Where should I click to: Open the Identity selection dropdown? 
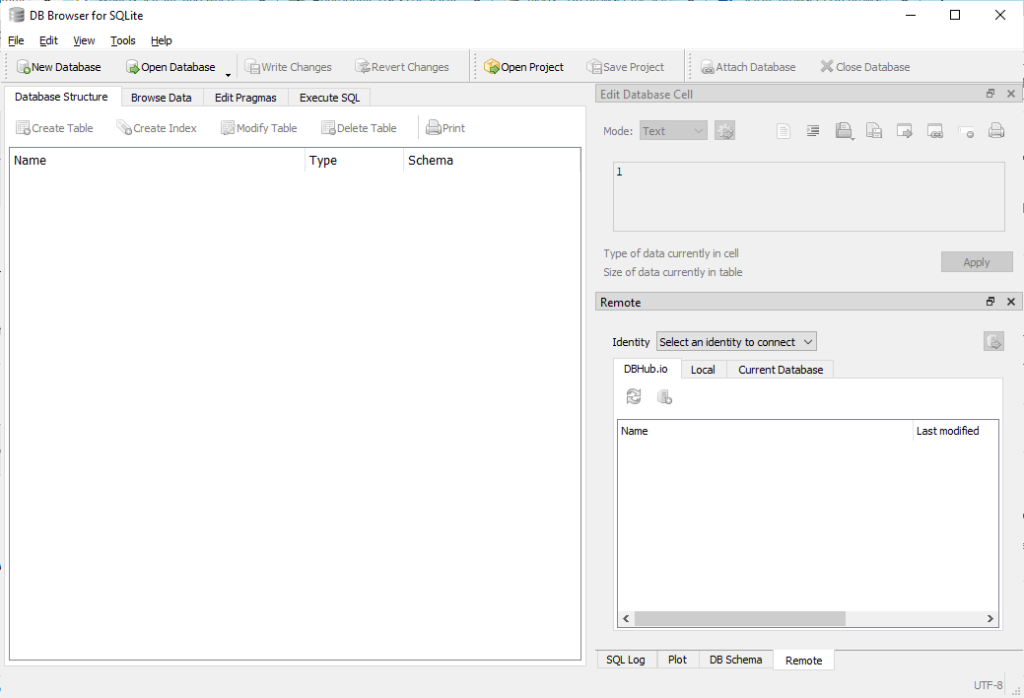[736, 341]
